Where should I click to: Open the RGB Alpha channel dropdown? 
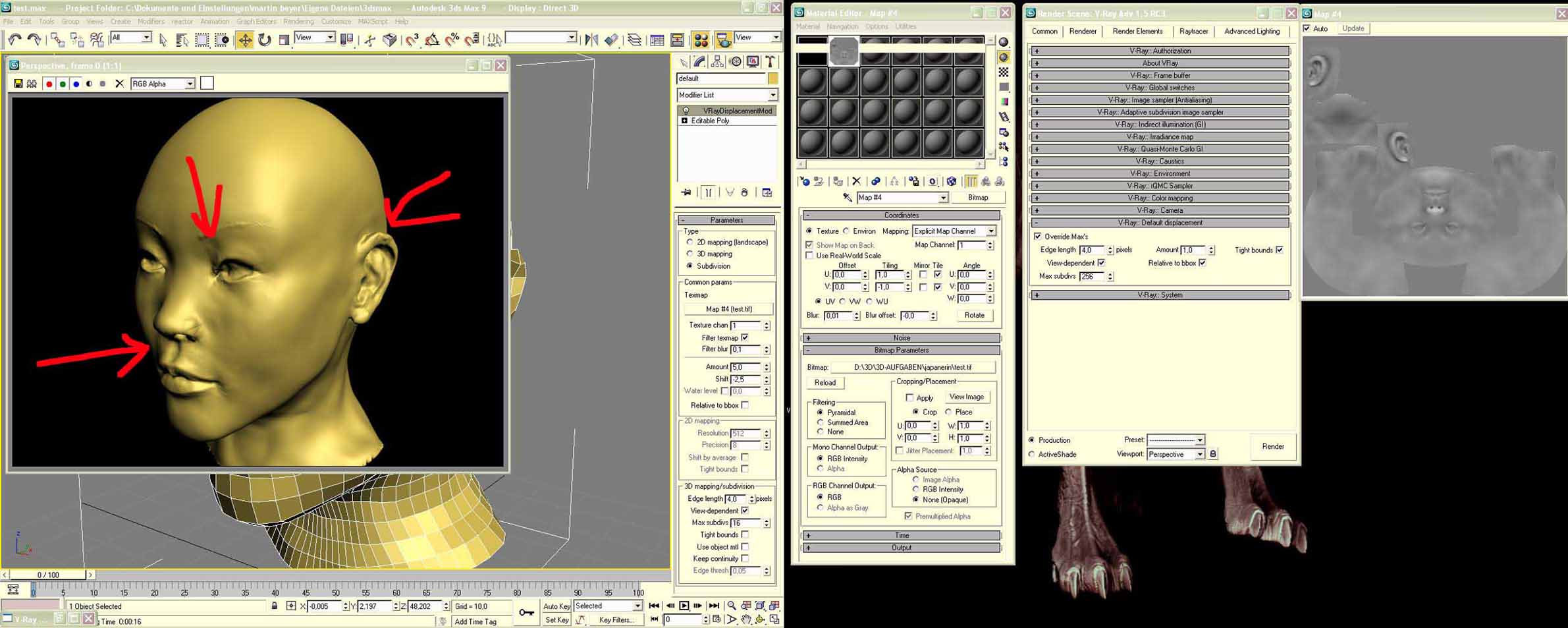point(163,84)
